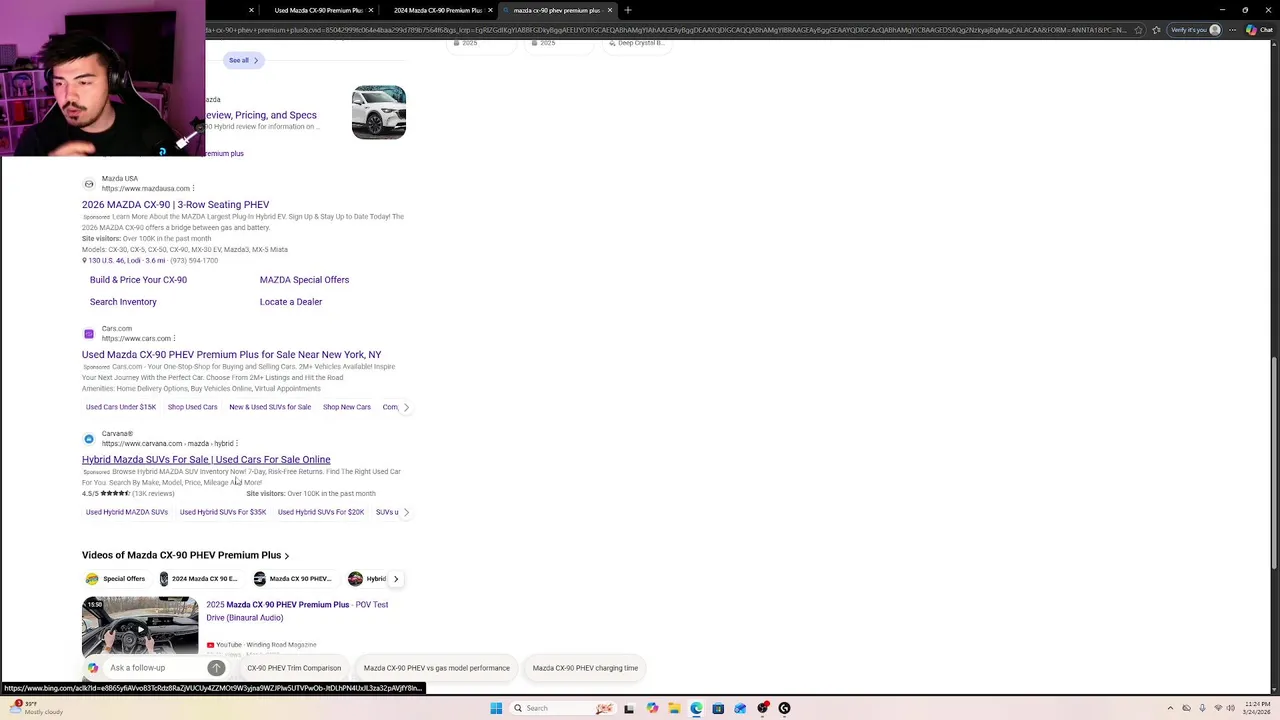Switch to the Used Mazda CX-90 Premium Plus tab

point(318,10)
